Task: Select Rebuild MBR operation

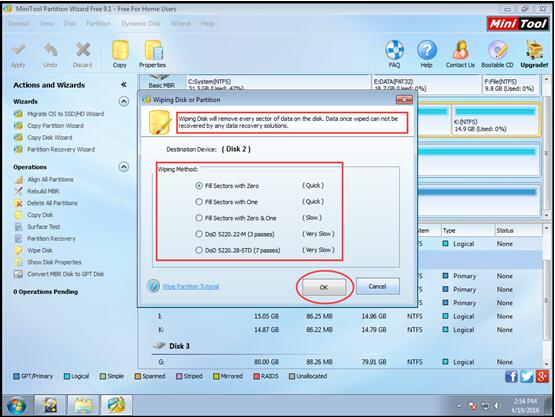Action: coord(37,191)
